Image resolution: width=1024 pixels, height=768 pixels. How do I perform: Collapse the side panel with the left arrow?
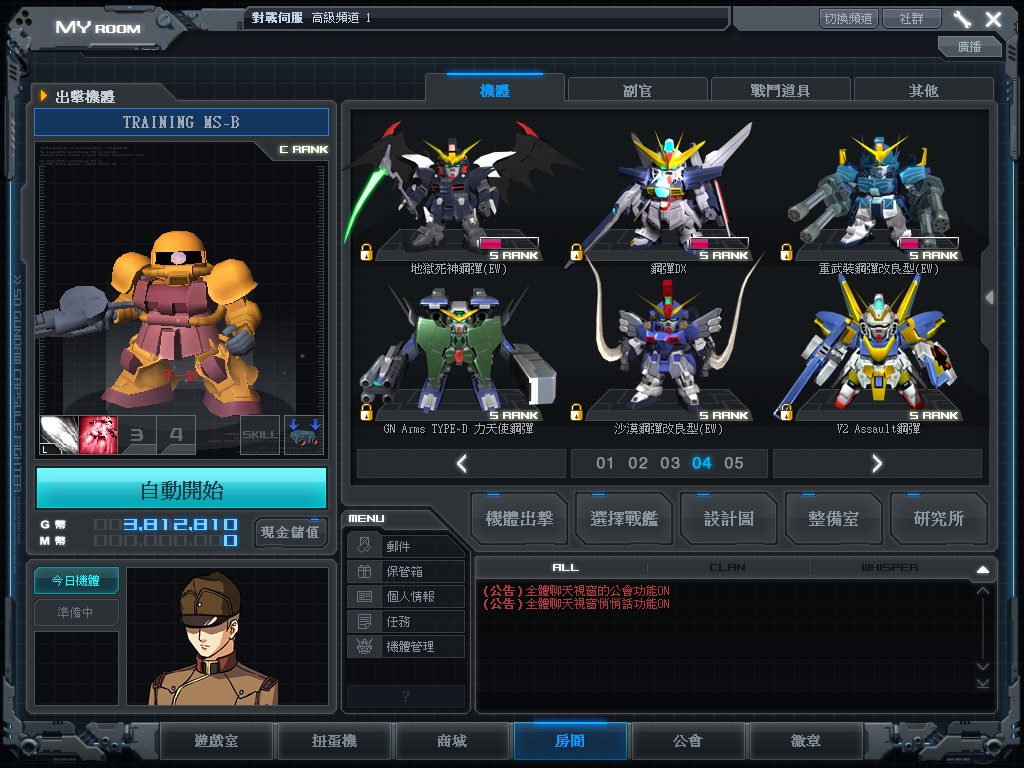(990, 297)
